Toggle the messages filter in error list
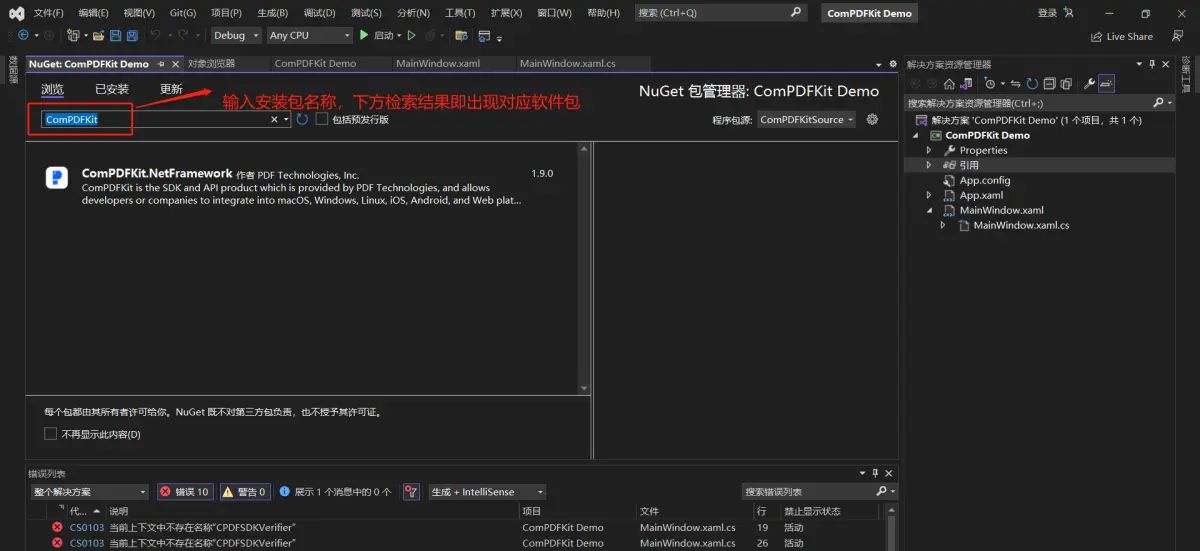 [336, 492]
